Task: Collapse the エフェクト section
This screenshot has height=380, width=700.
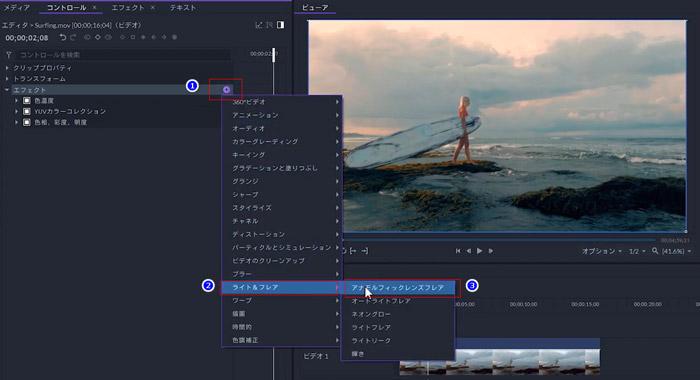Action: [7, 90]
